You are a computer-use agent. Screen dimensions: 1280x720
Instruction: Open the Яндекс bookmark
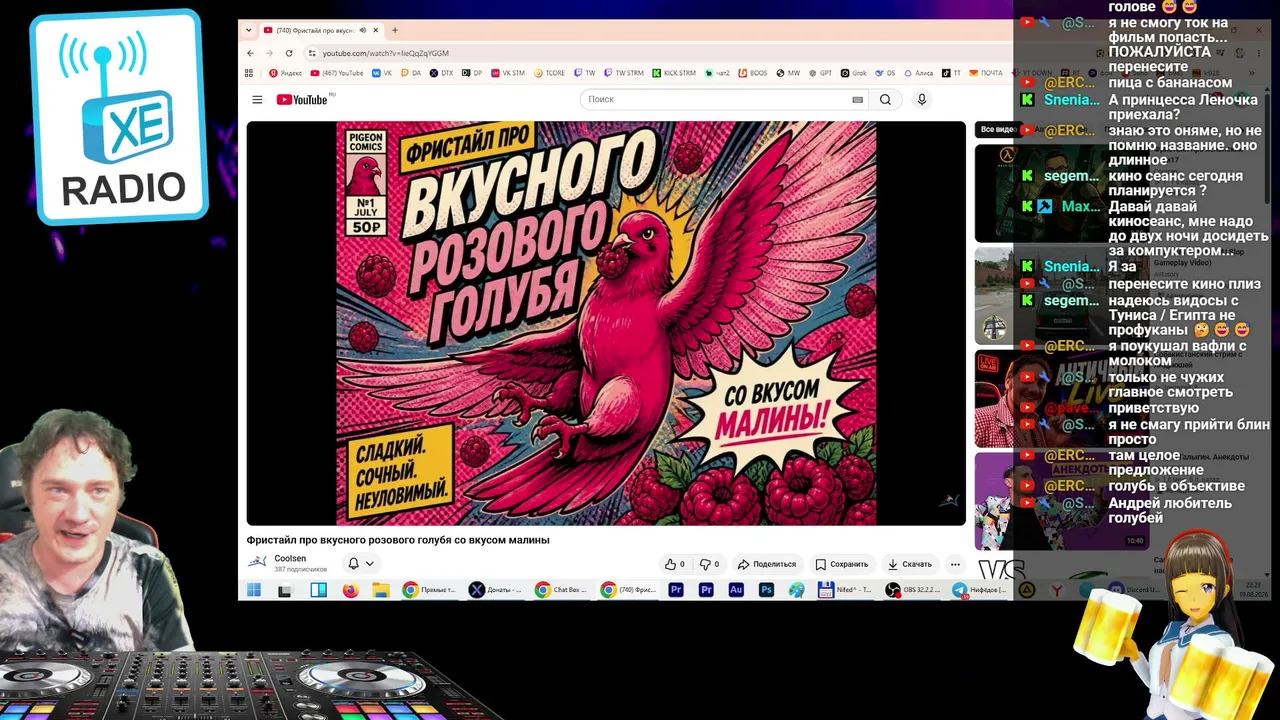click(285, 73)
